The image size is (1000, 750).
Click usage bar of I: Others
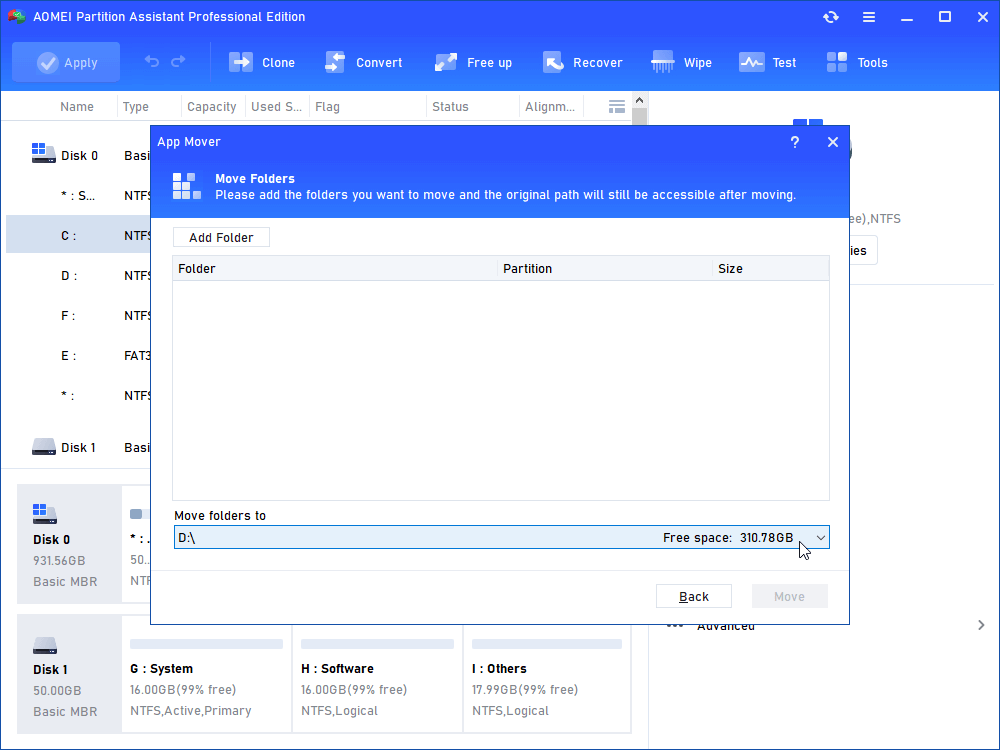tap(547, 644)
